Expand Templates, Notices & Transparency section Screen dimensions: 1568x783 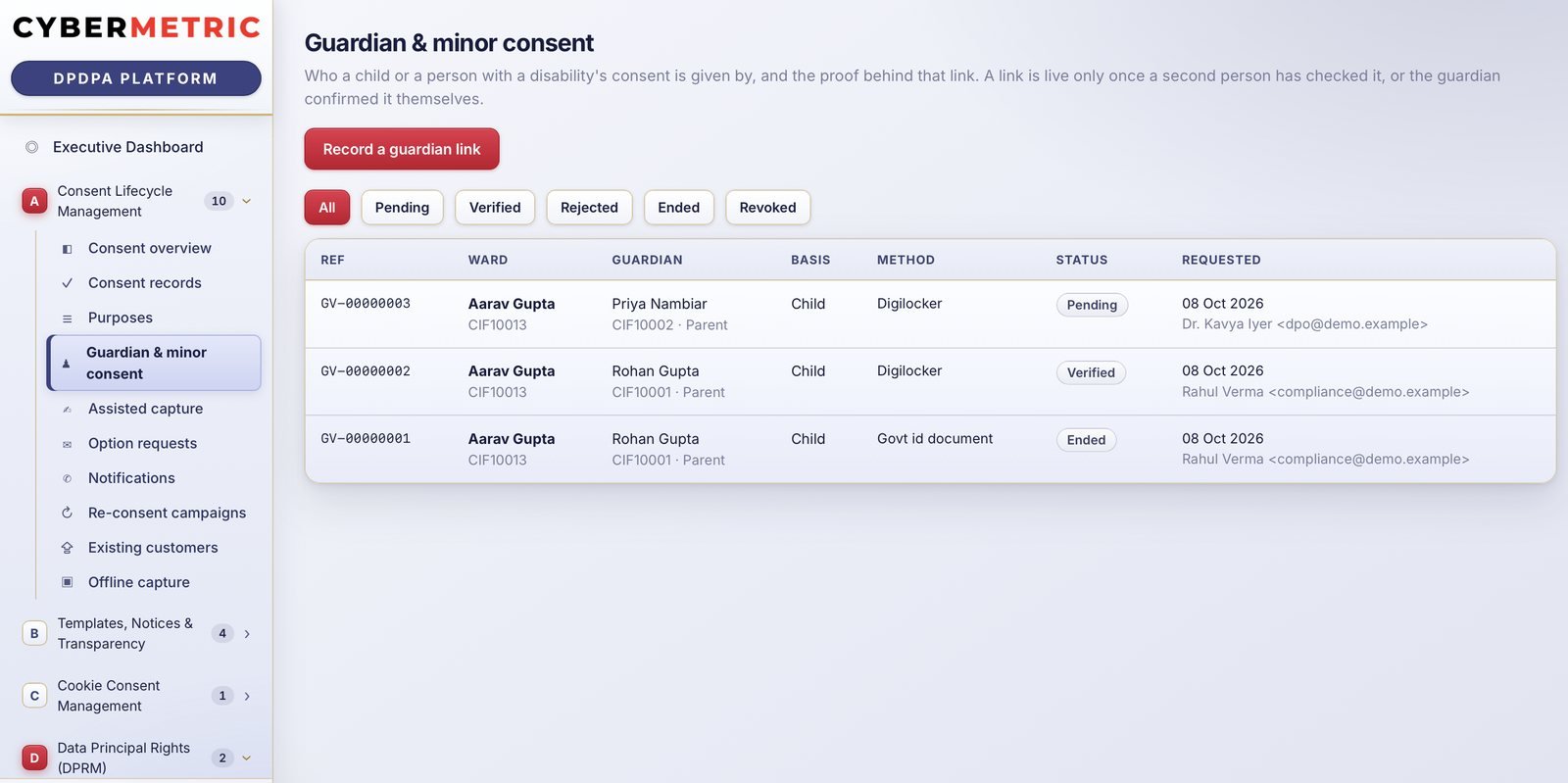247,633
